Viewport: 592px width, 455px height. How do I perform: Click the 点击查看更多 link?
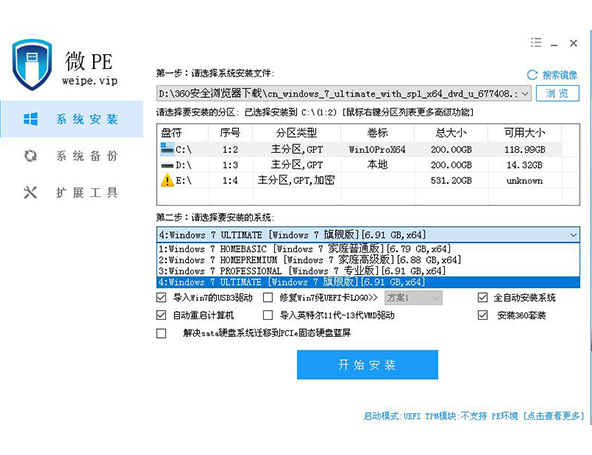point(554,416)
